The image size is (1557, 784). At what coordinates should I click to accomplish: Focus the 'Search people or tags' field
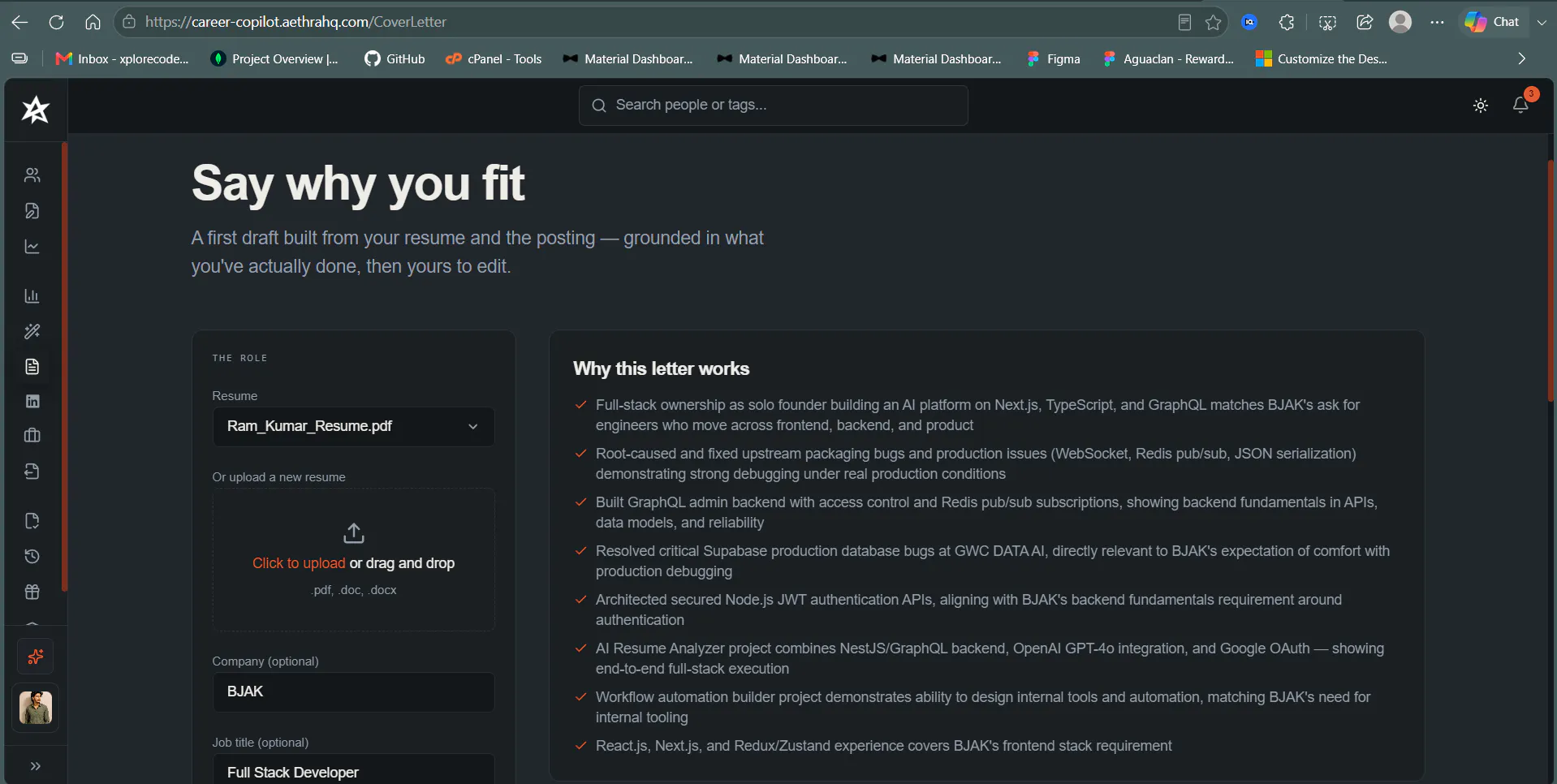click(x=773, y=106)
